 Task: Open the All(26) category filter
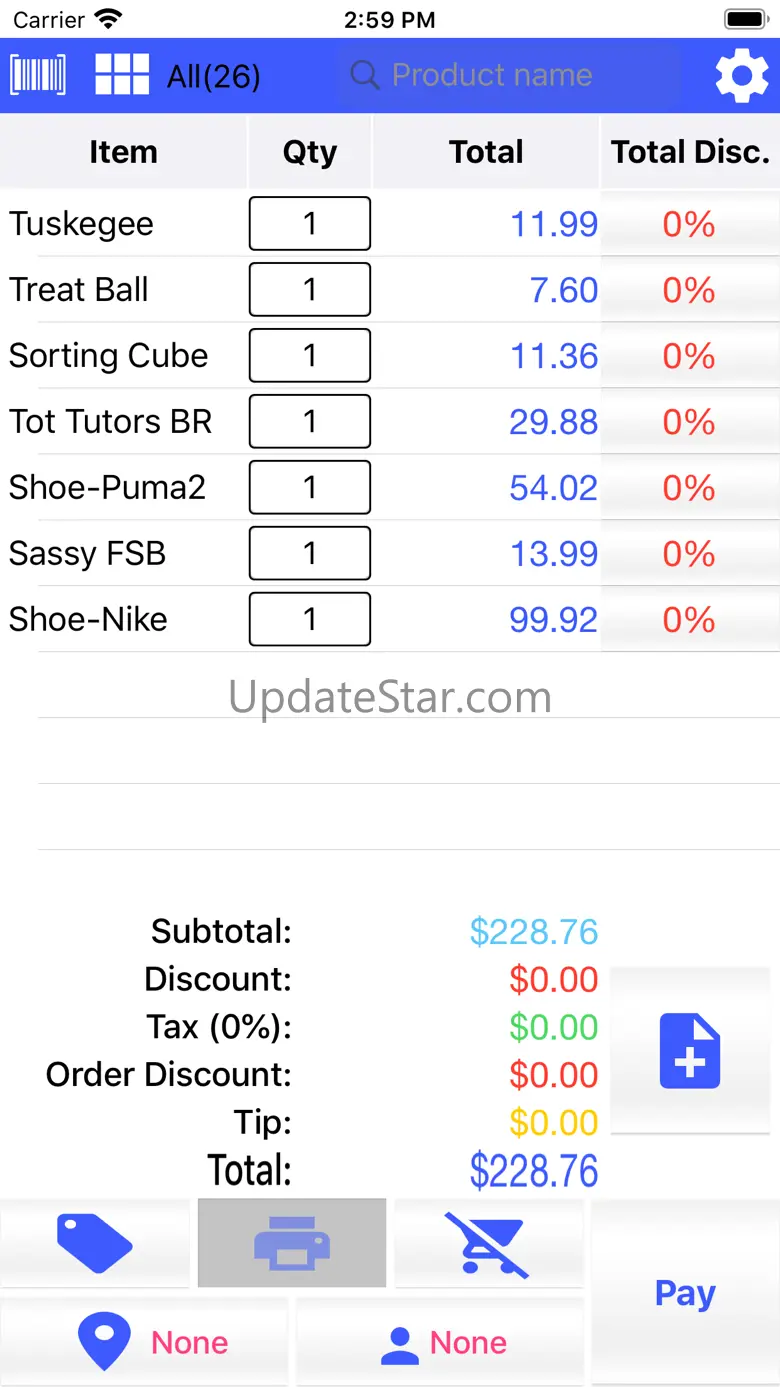213,76
